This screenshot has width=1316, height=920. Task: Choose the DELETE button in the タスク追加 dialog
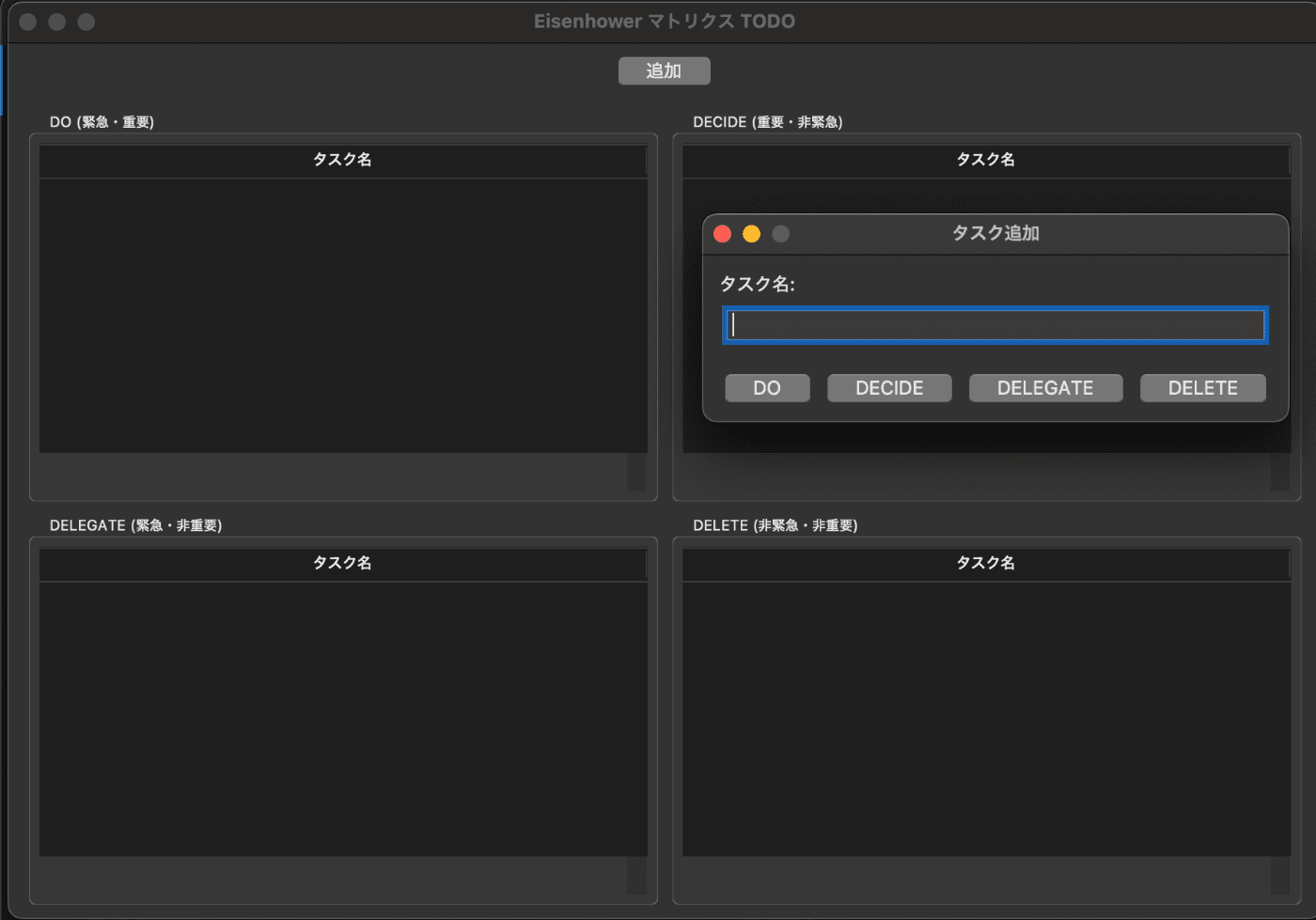tap(1202, 388)
